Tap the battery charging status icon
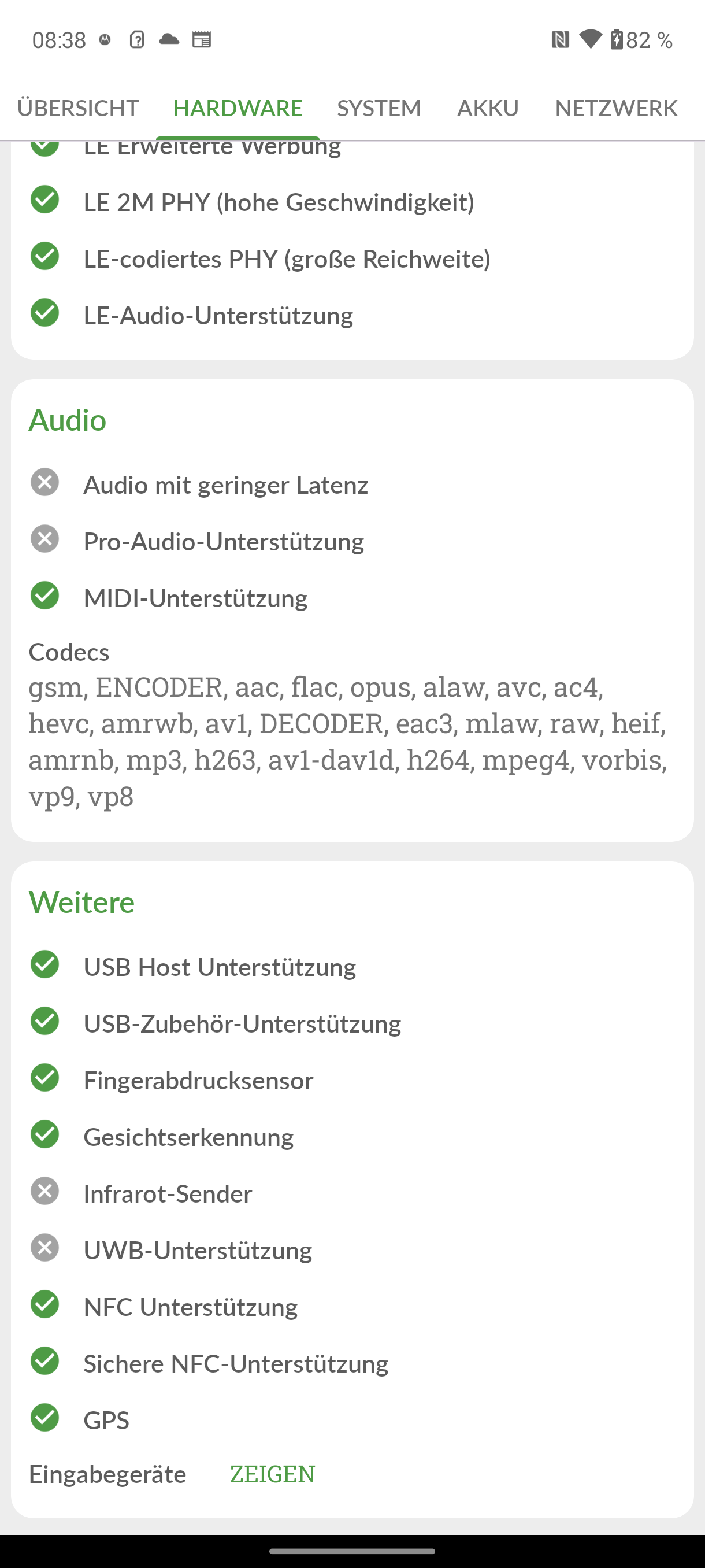The height and width of the screenshot is (1568, 705). (x=617, y=39)
